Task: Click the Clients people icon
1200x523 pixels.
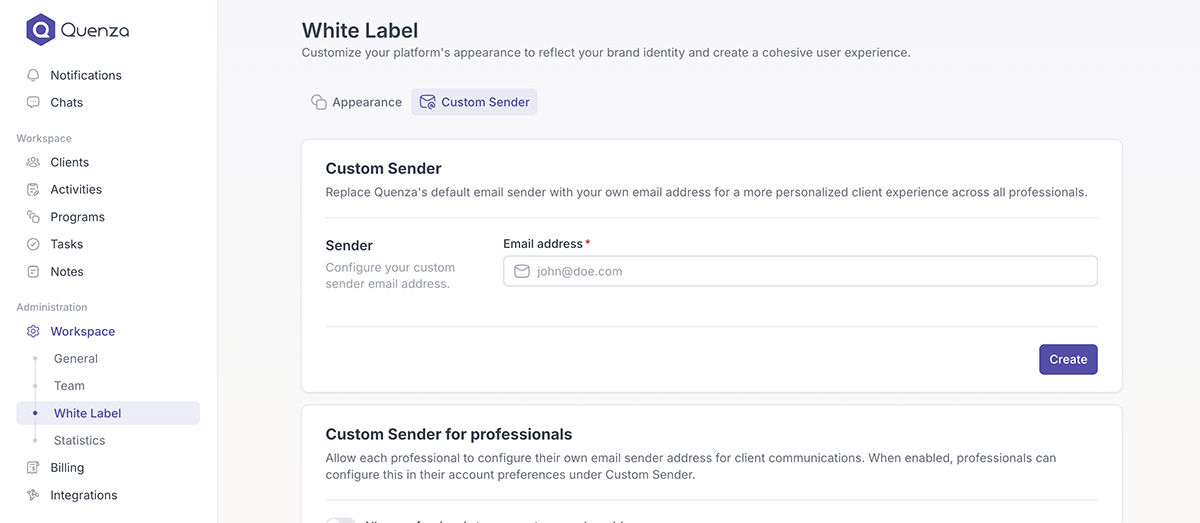Action: 33,162
